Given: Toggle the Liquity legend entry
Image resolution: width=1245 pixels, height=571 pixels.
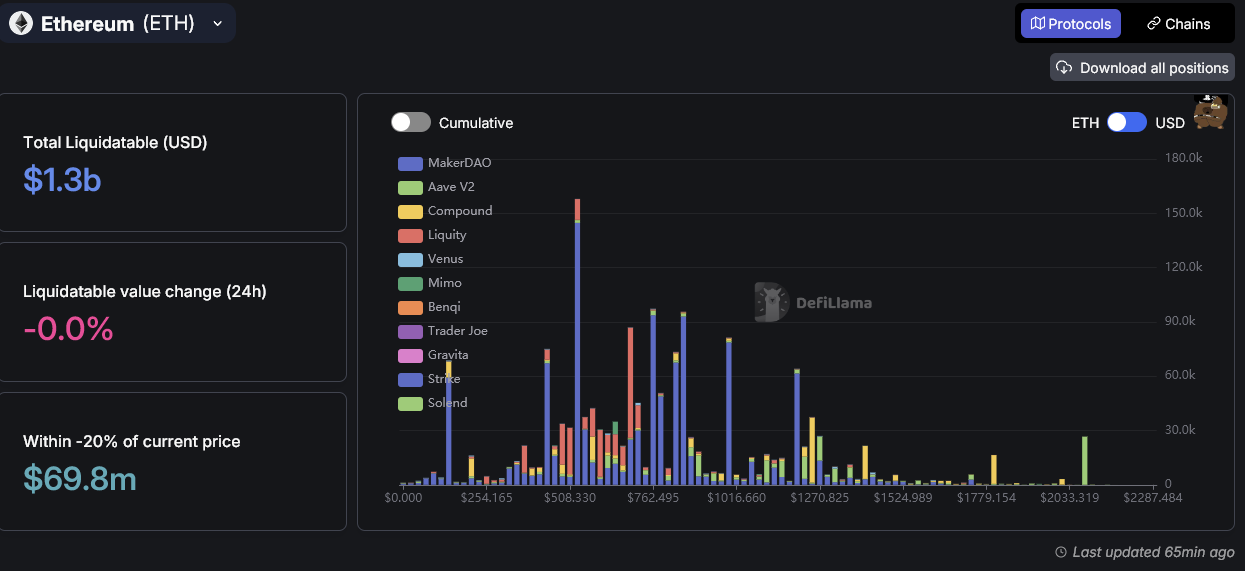Looking at the screenshot, I should tap(432, 235).
